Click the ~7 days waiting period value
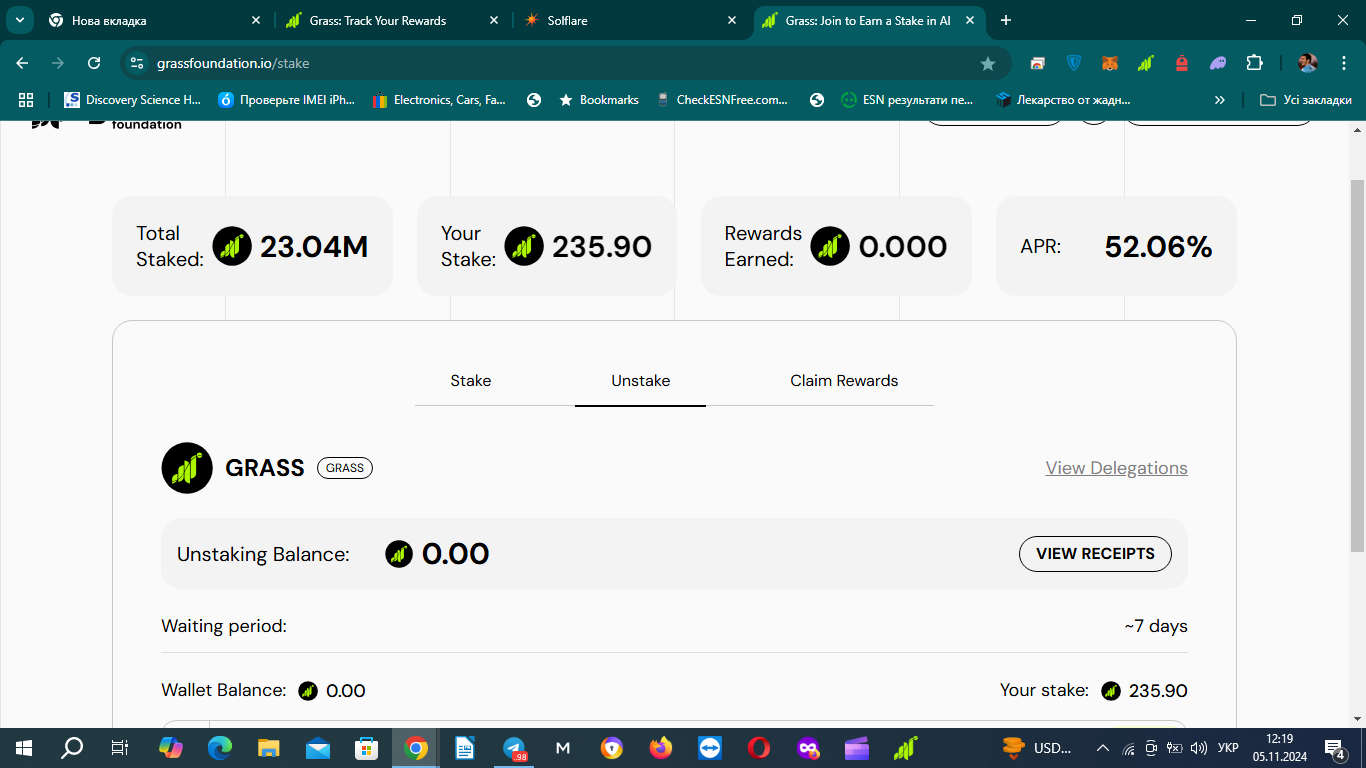 click(x=1155, y=627)
